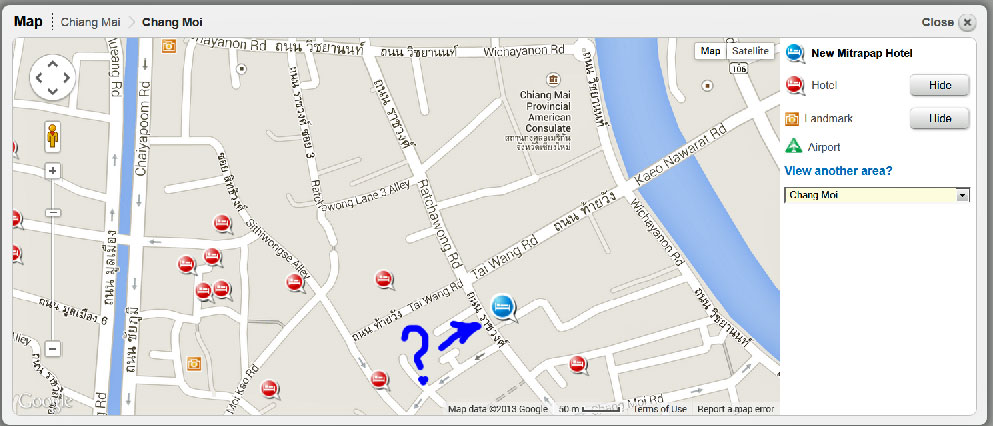Click the zoom slider handle

point(53,213)
